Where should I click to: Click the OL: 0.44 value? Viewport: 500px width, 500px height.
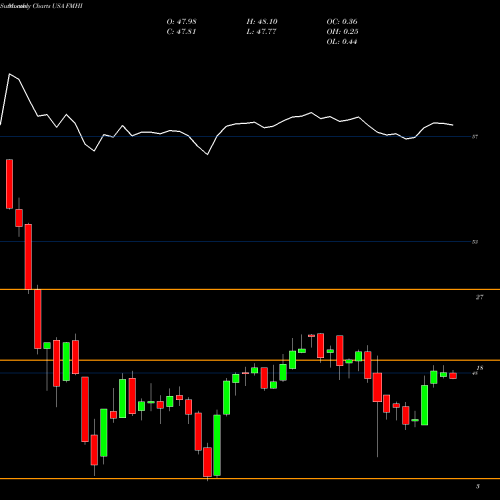pos(342,41)
